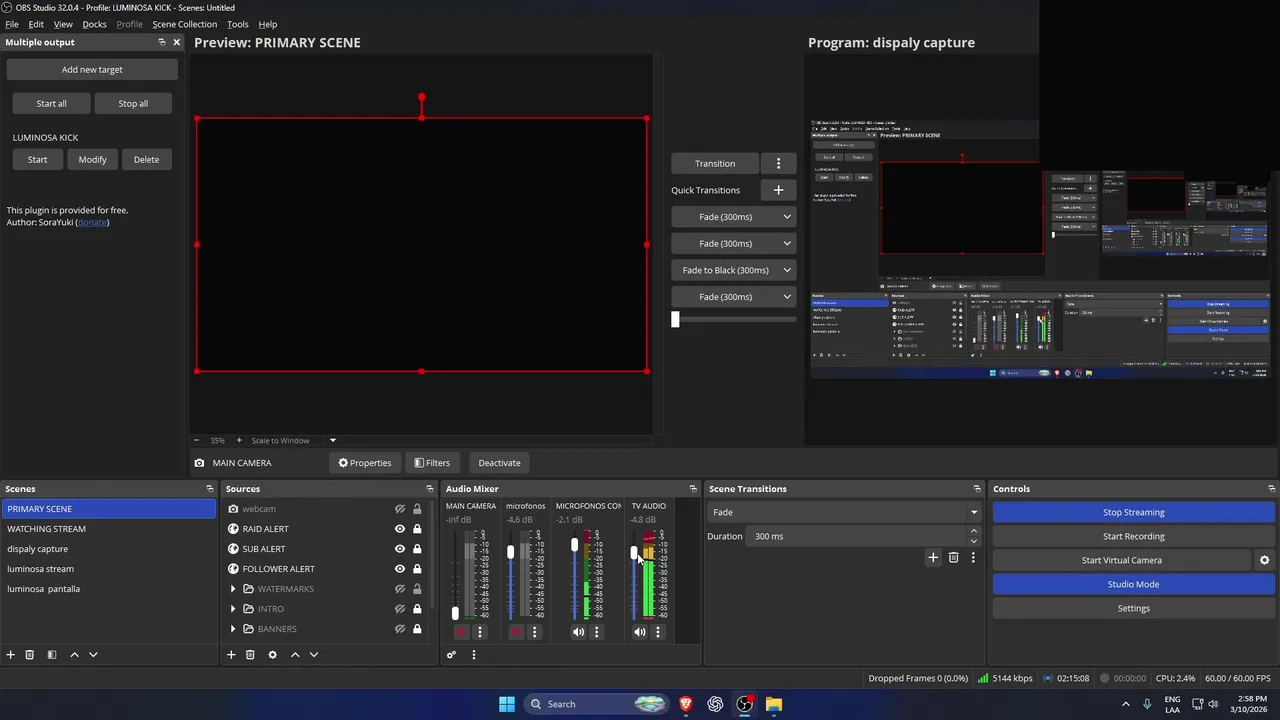Remove selected source using Sources trash icon
Viewport: 1280px width, 720px height.
click(x=250, y=655)
